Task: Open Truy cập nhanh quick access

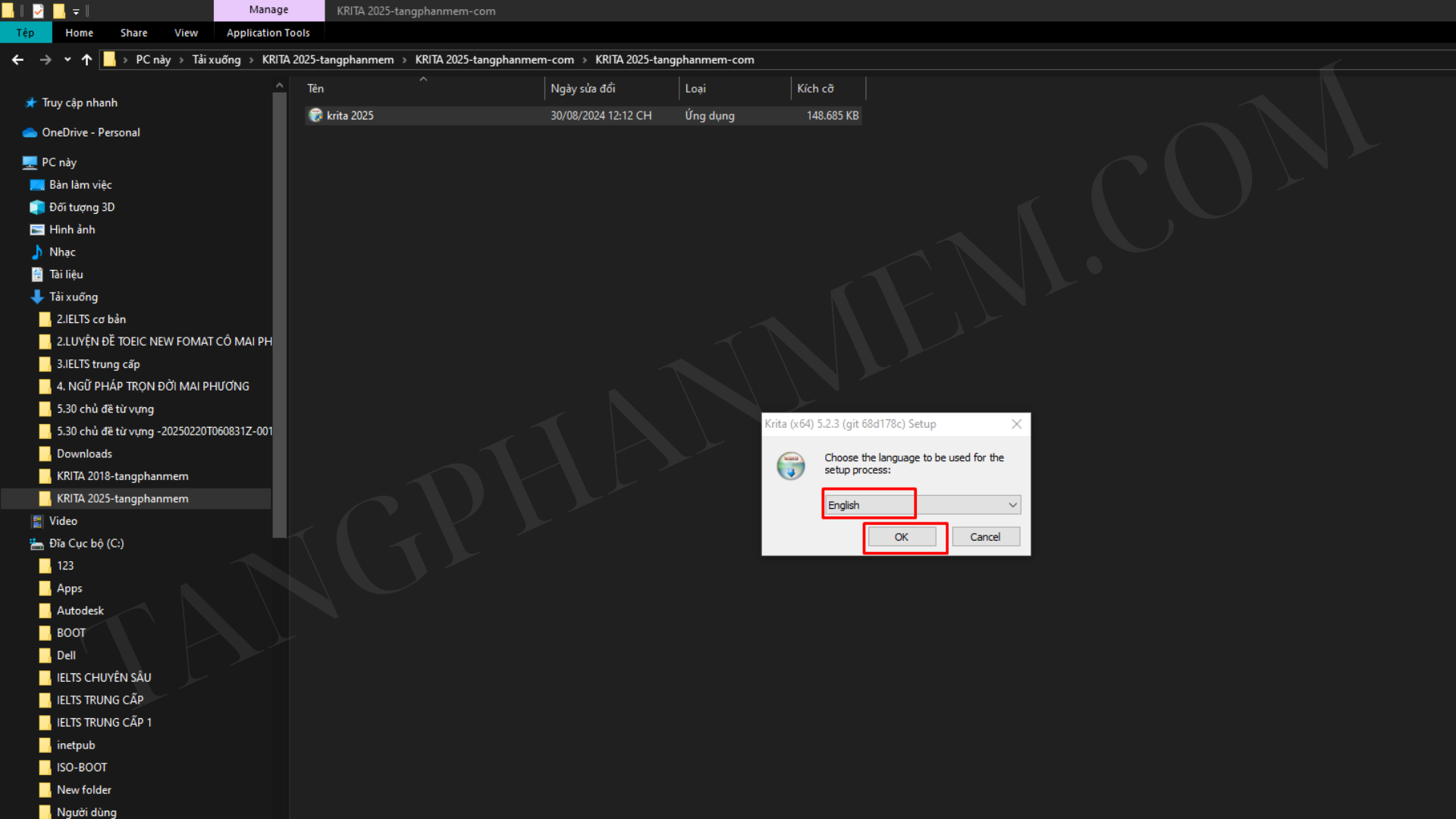Action: click(x=79, y=102)
